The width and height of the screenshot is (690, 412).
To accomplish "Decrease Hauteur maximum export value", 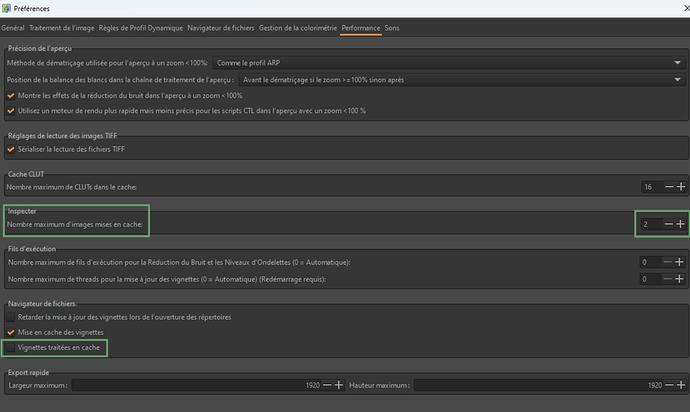I will [x=667, y=385].
